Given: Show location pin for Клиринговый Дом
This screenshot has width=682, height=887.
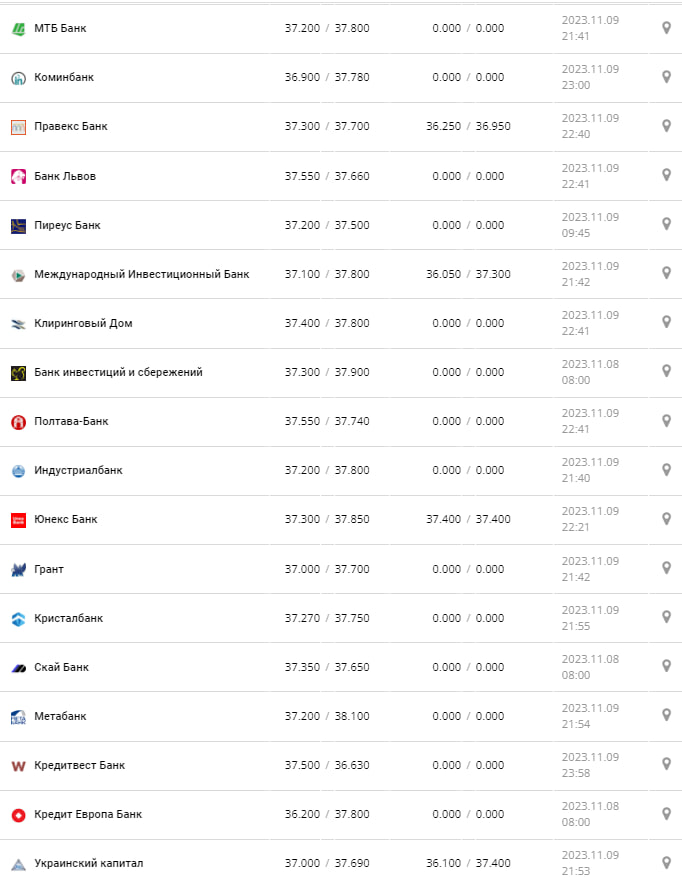Looking at the screenshot, I should click(x=666, y=322).
